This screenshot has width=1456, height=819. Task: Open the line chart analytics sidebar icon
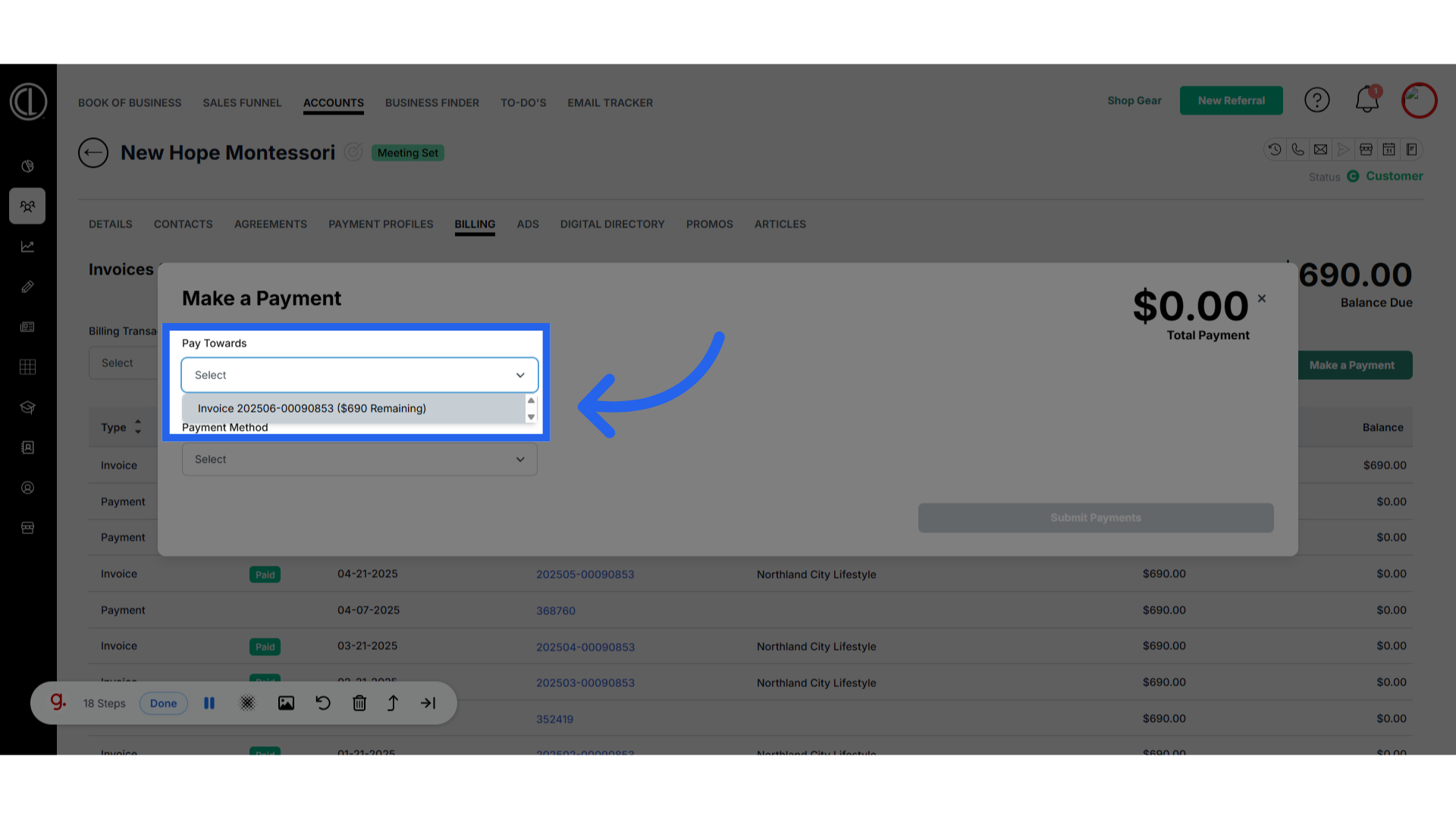(x=27, y=246)
